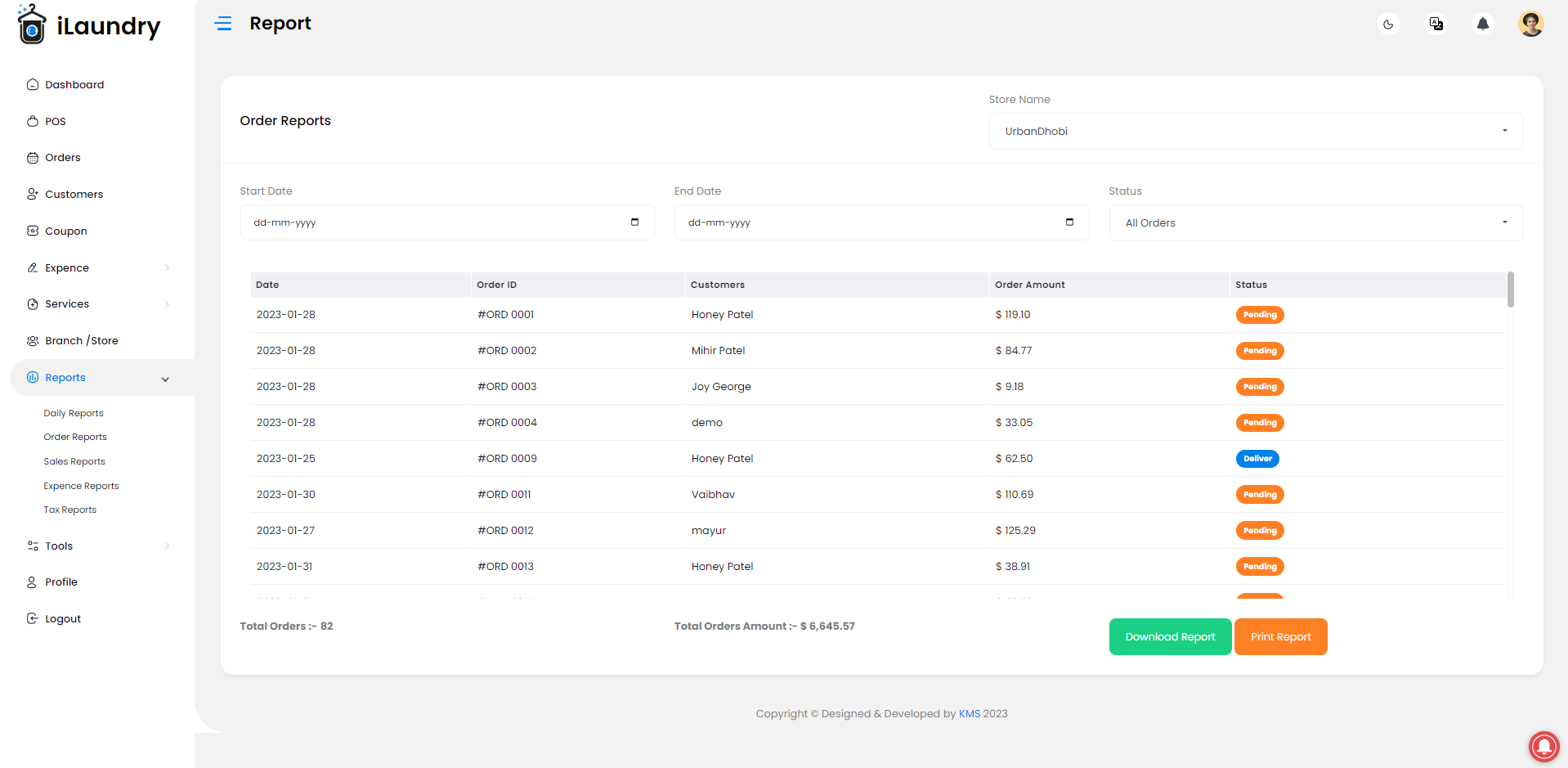Follow the KMS link in footer

(969, 713)
